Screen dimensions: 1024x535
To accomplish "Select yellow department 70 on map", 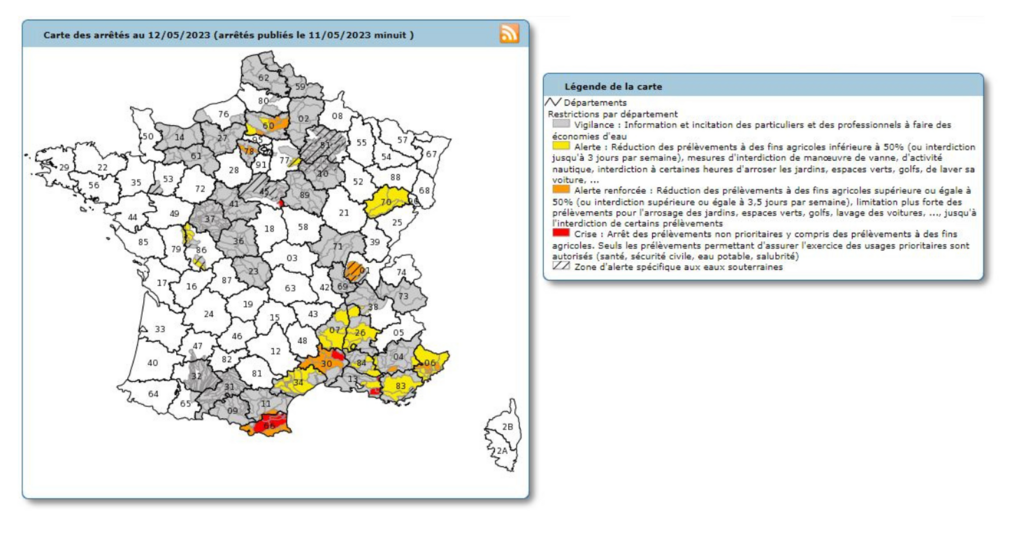I will (x=385, y=202).
